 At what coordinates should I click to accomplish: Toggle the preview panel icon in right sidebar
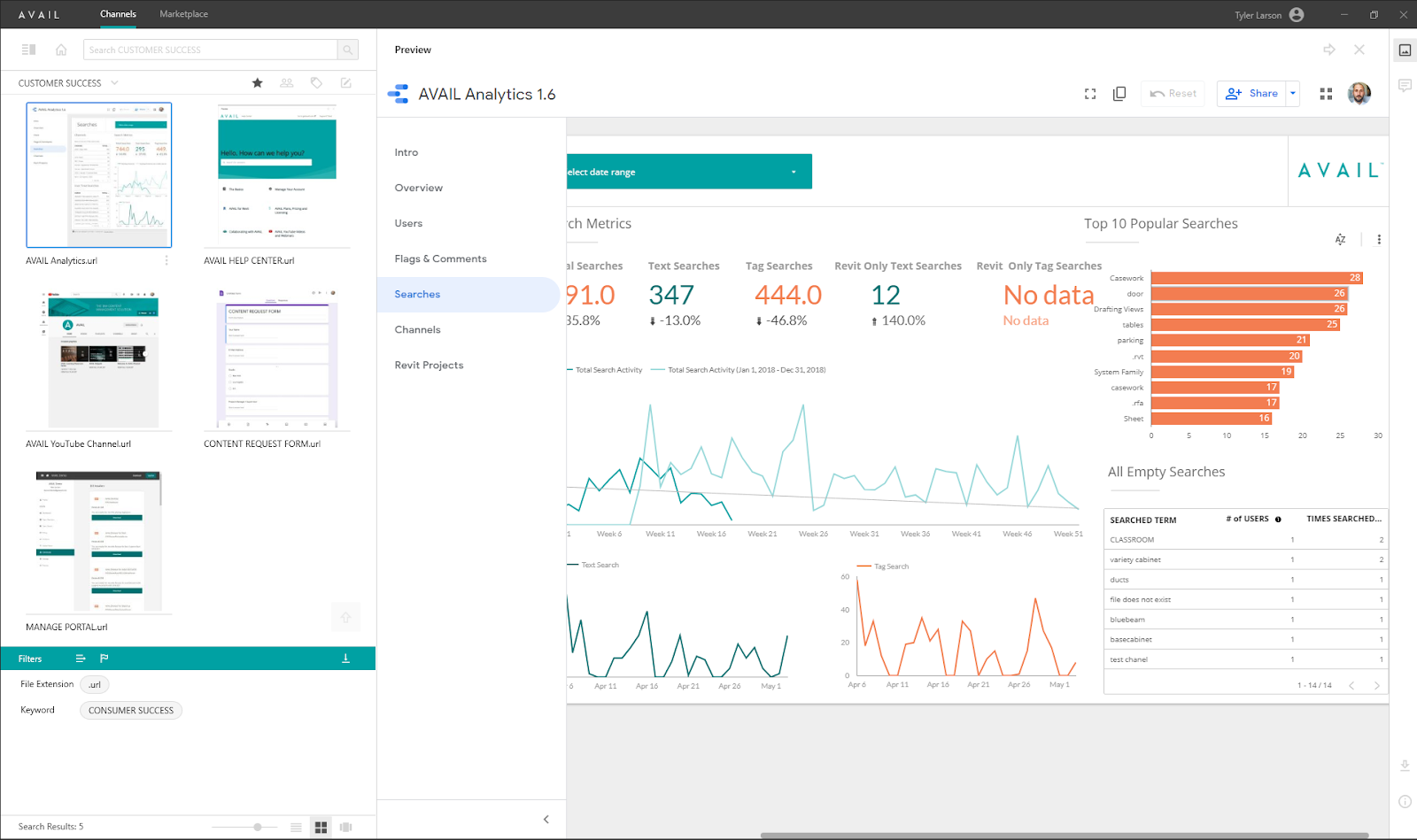coord(1405,50)
